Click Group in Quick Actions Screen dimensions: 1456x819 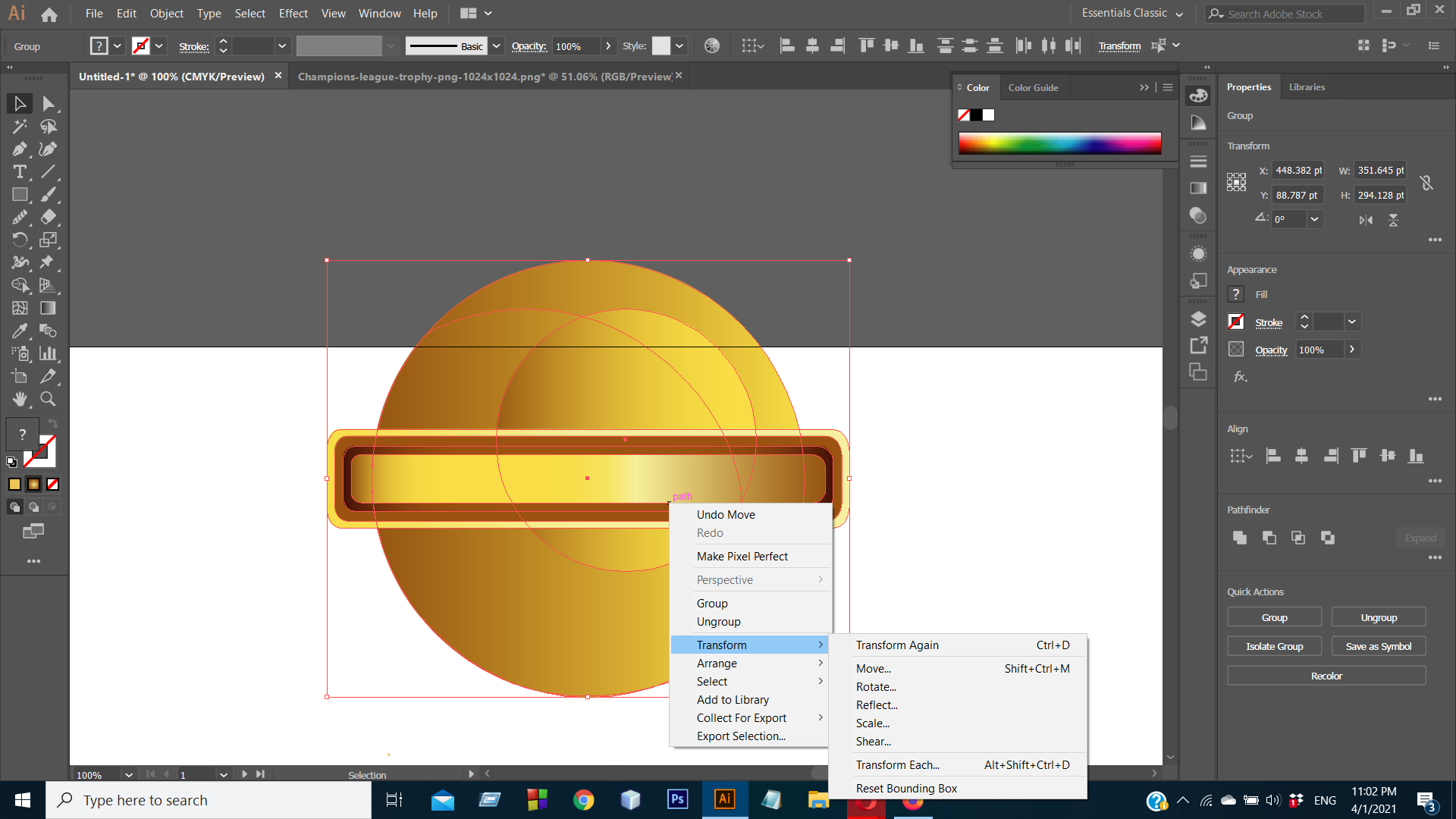tap(1274, 617)
